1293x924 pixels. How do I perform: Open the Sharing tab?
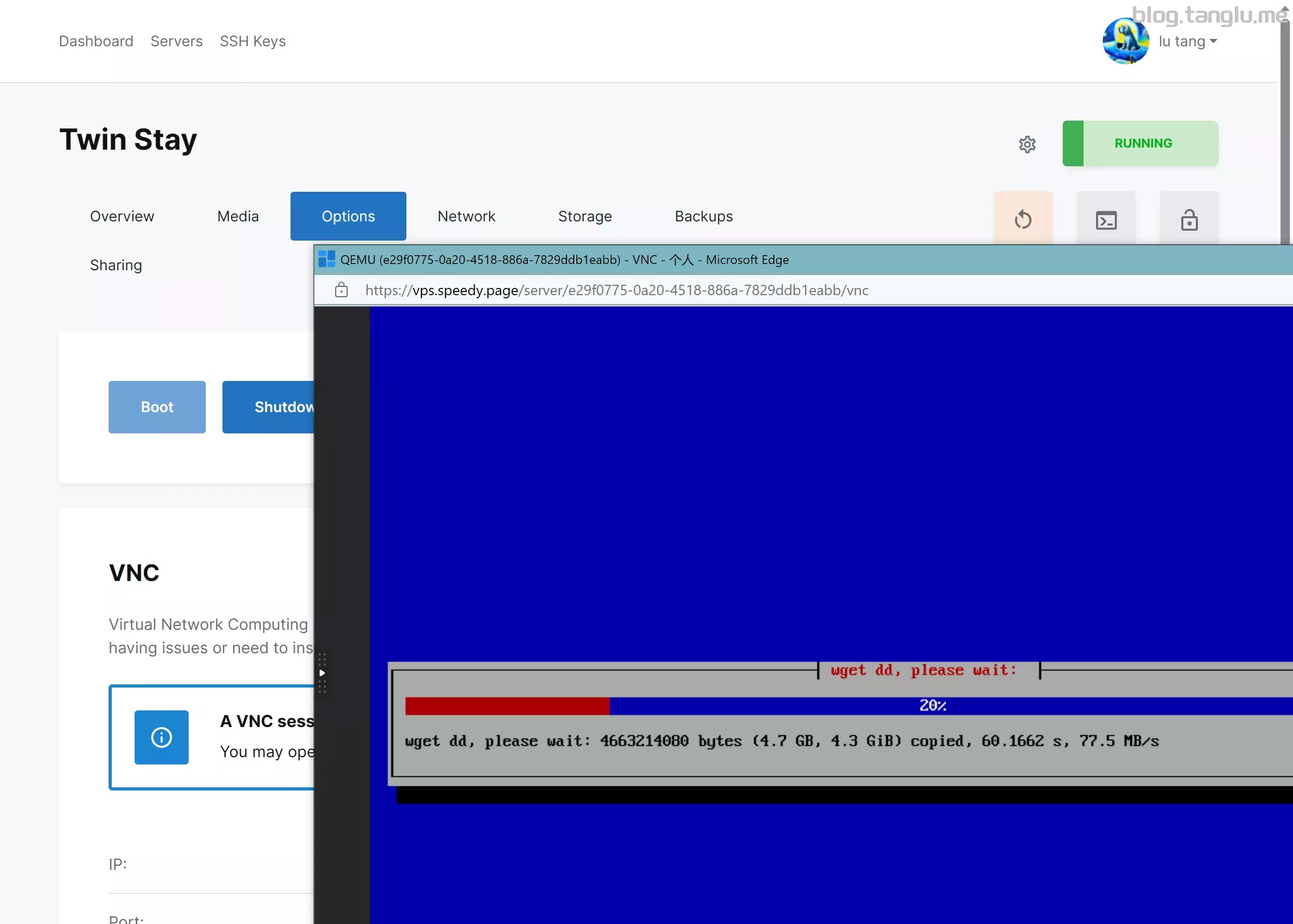(x=116, y=265)
